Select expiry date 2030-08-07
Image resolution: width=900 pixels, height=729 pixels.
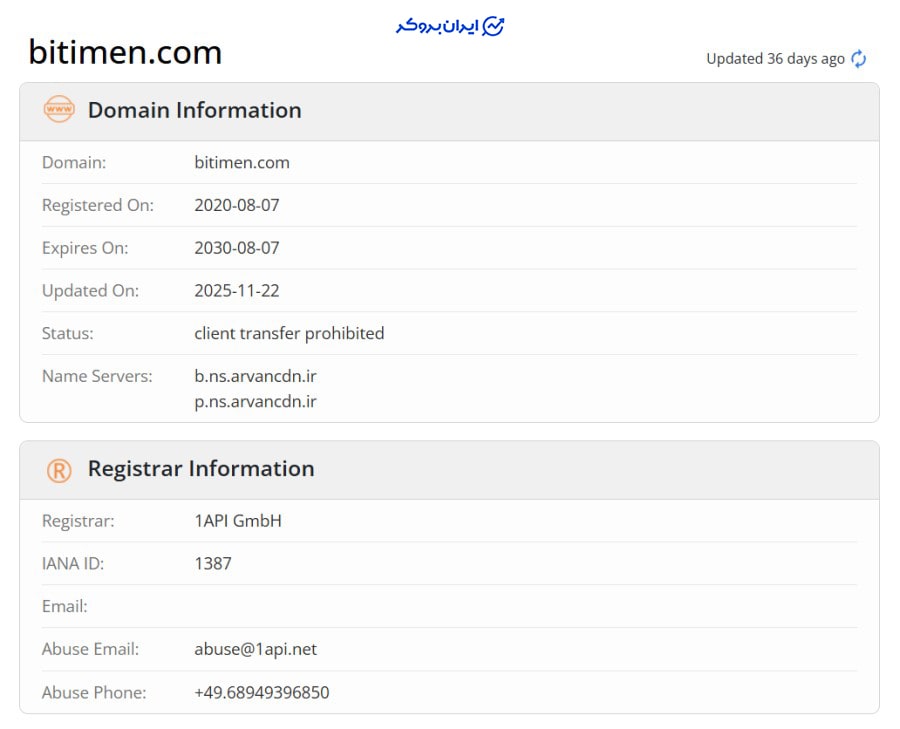(x=236, y=248)
